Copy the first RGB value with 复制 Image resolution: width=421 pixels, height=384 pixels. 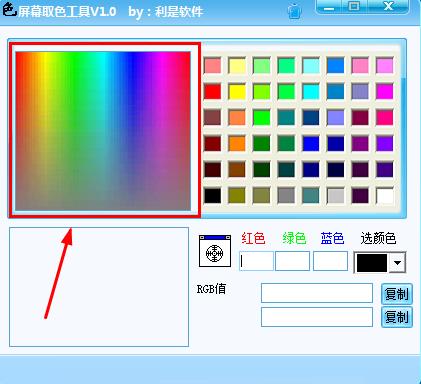[x=397, y=294]
